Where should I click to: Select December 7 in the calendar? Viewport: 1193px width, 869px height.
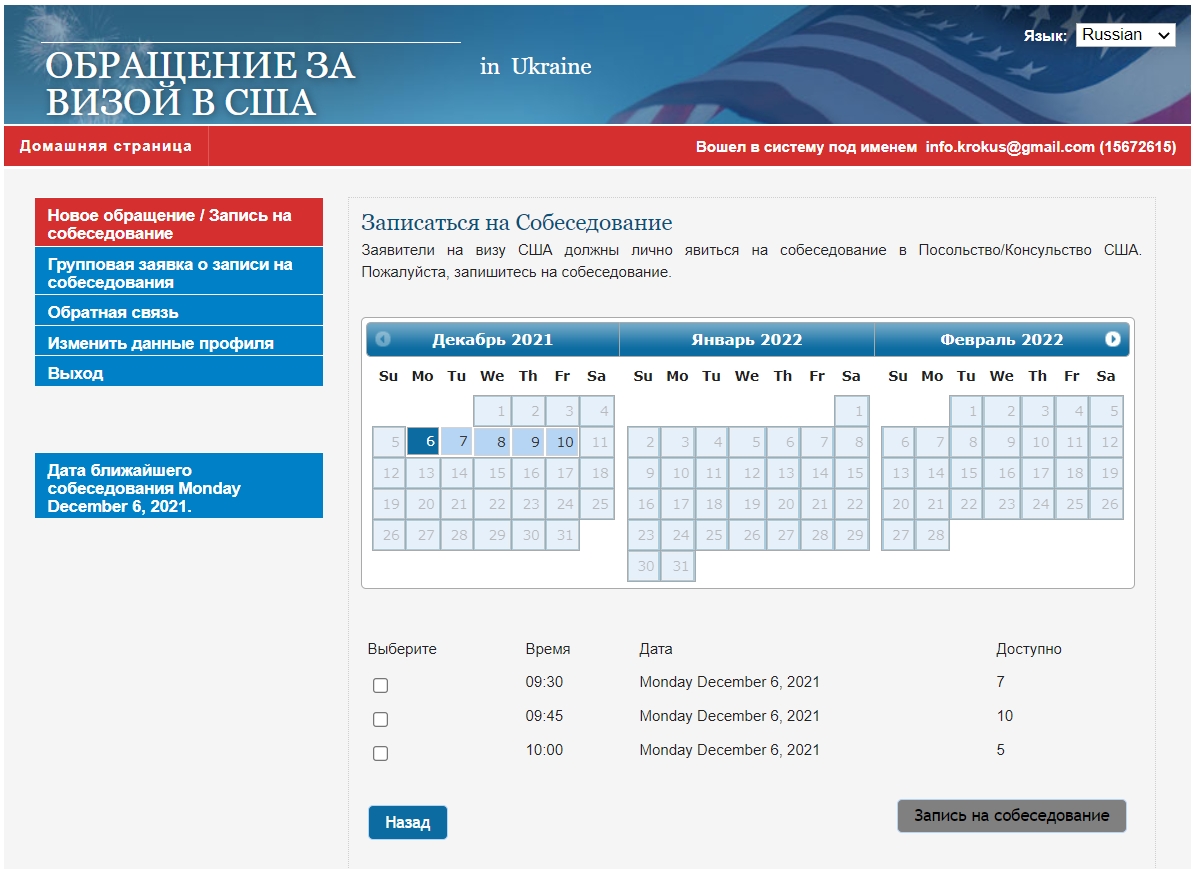point(457,441)
